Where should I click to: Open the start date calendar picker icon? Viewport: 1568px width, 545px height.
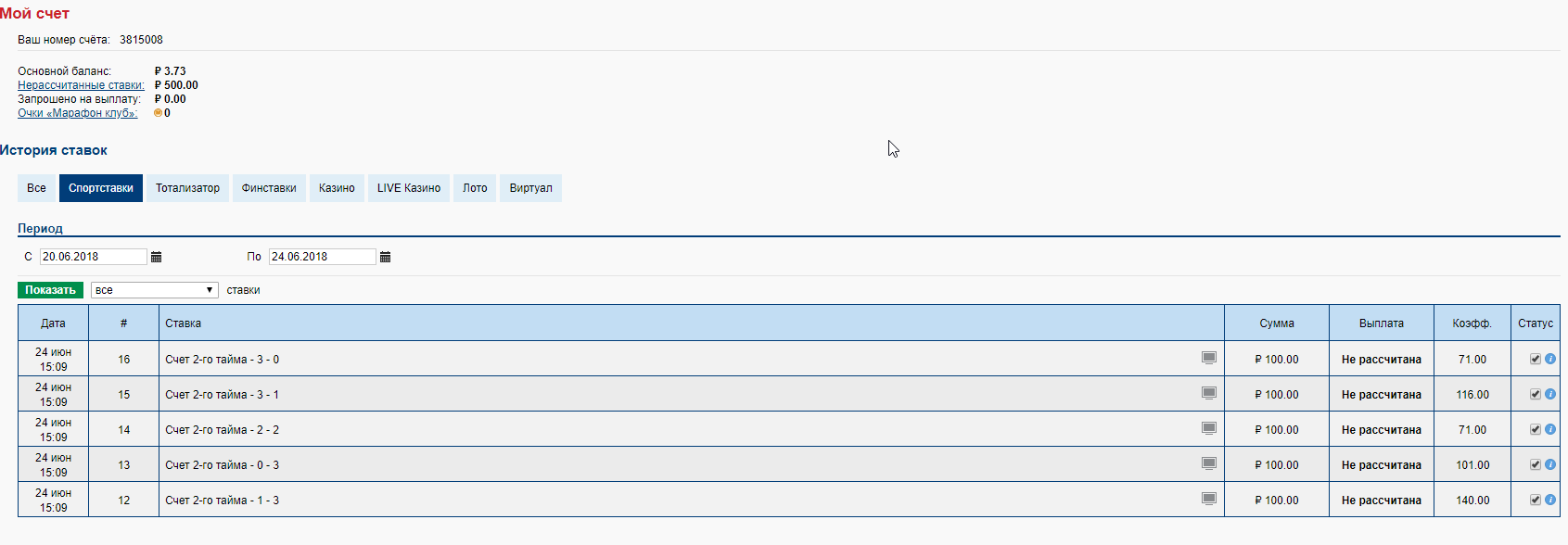pos(157,257)
